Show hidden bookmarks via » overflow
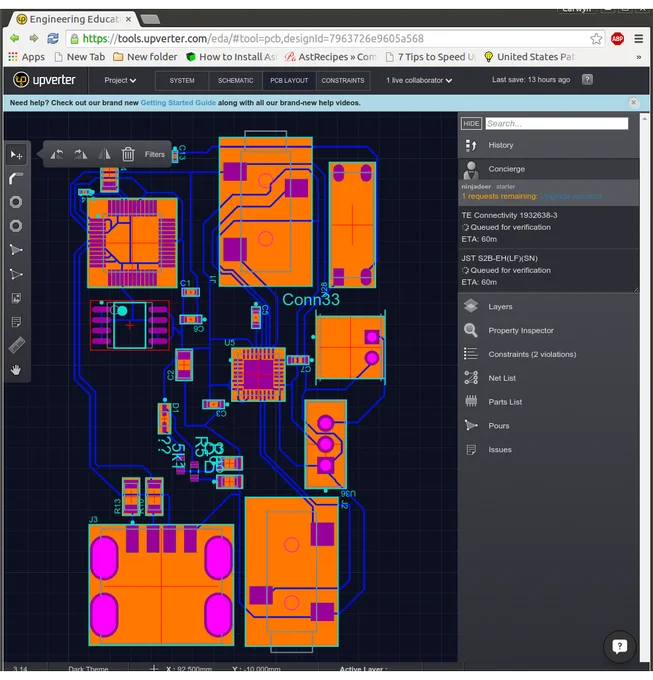Viewport: 653px width, 680px height. coord(639,57)
